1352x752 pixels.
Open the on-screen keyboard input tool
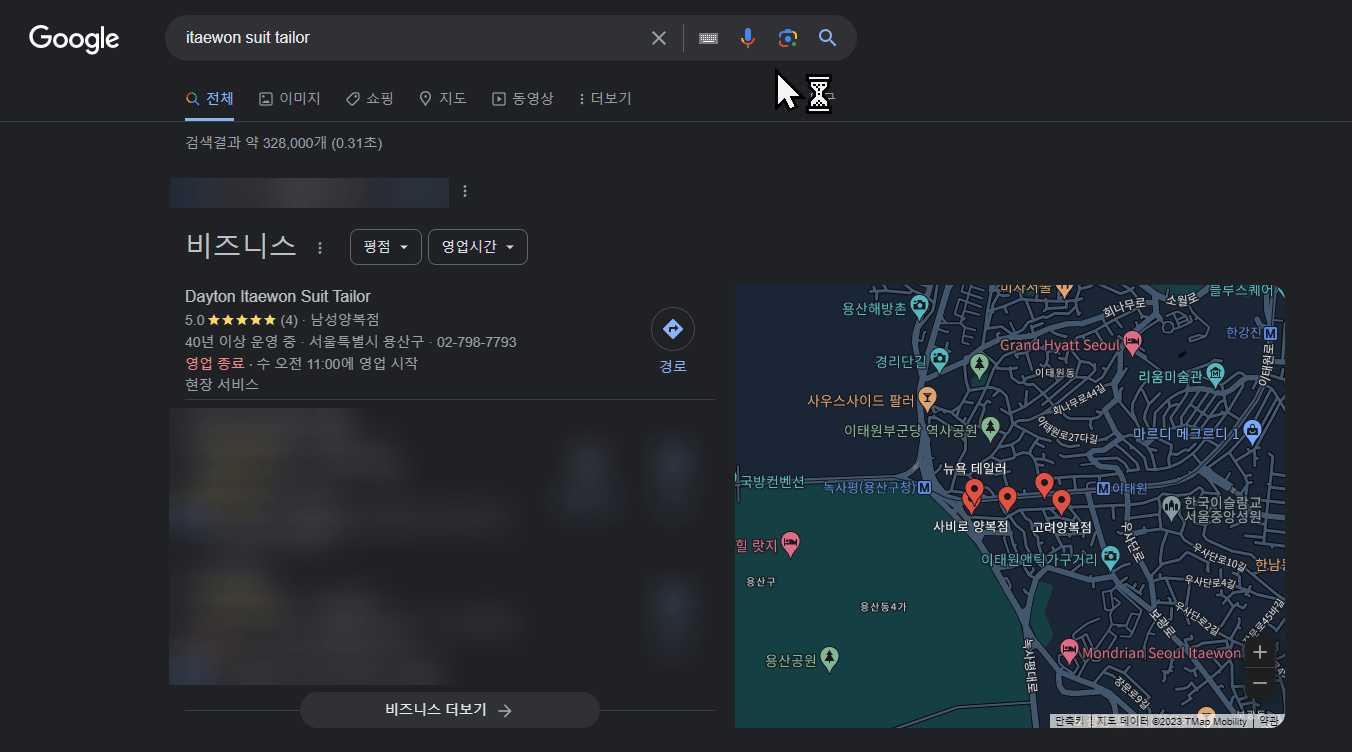708,38
